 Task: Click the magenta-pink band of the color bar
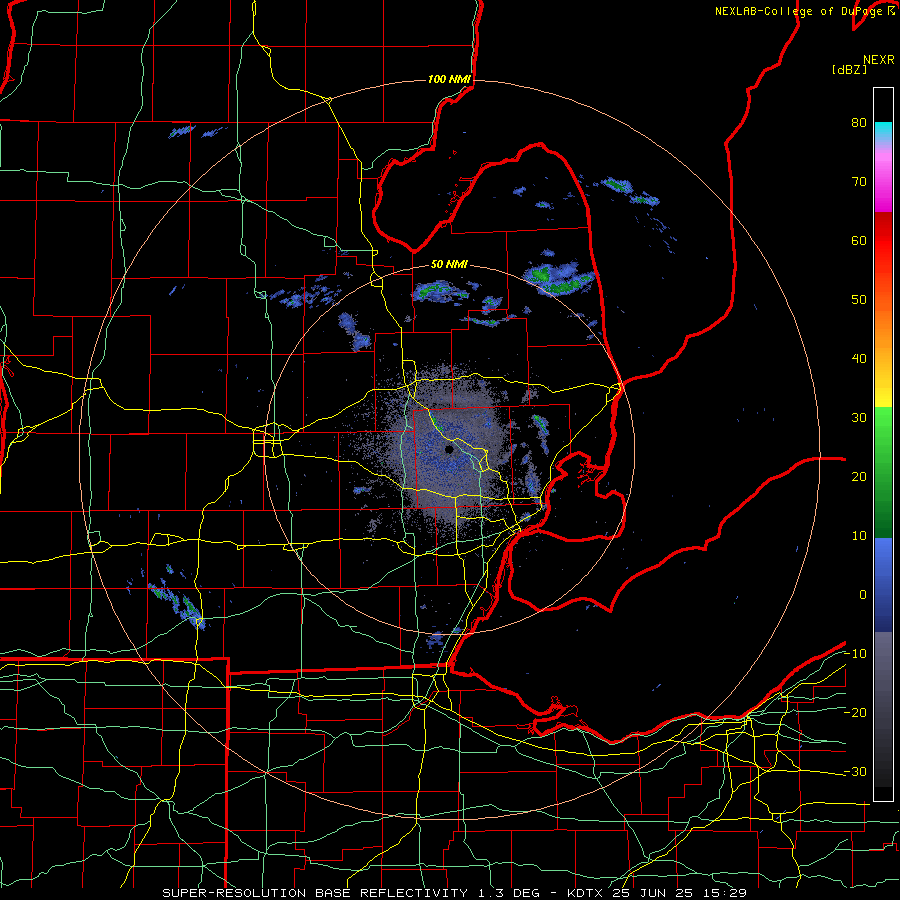[x=883, y=178]
